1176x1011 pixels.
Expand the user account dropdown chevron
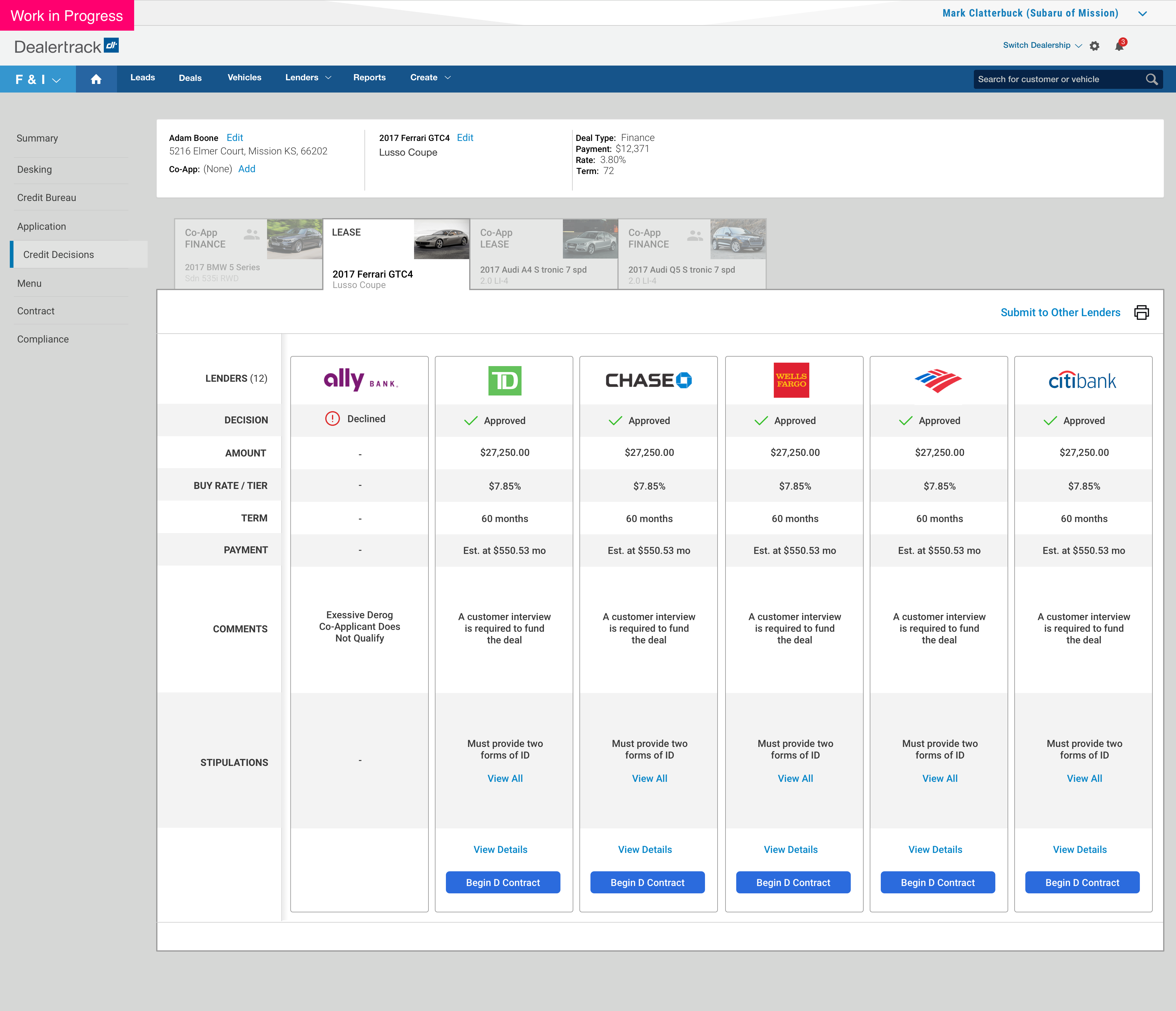(1143, 13)
